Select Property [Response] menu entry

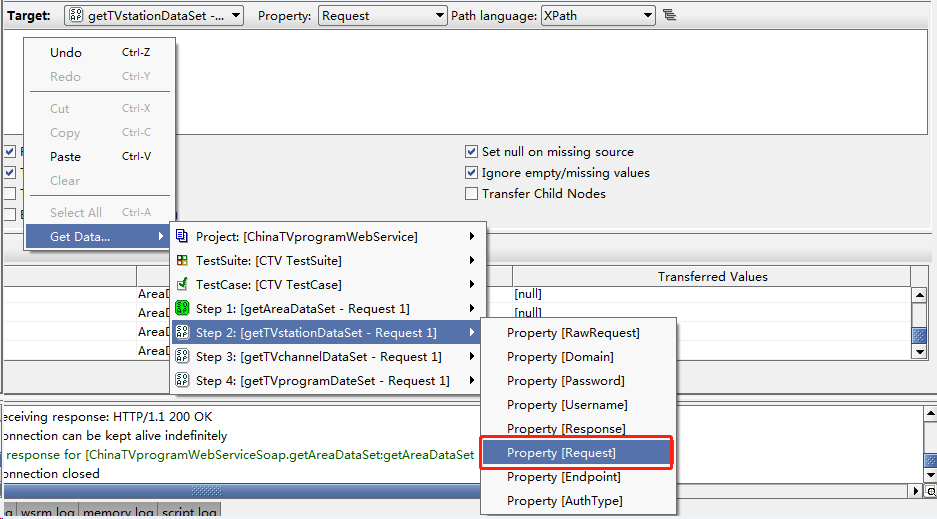tap(578, 428)
